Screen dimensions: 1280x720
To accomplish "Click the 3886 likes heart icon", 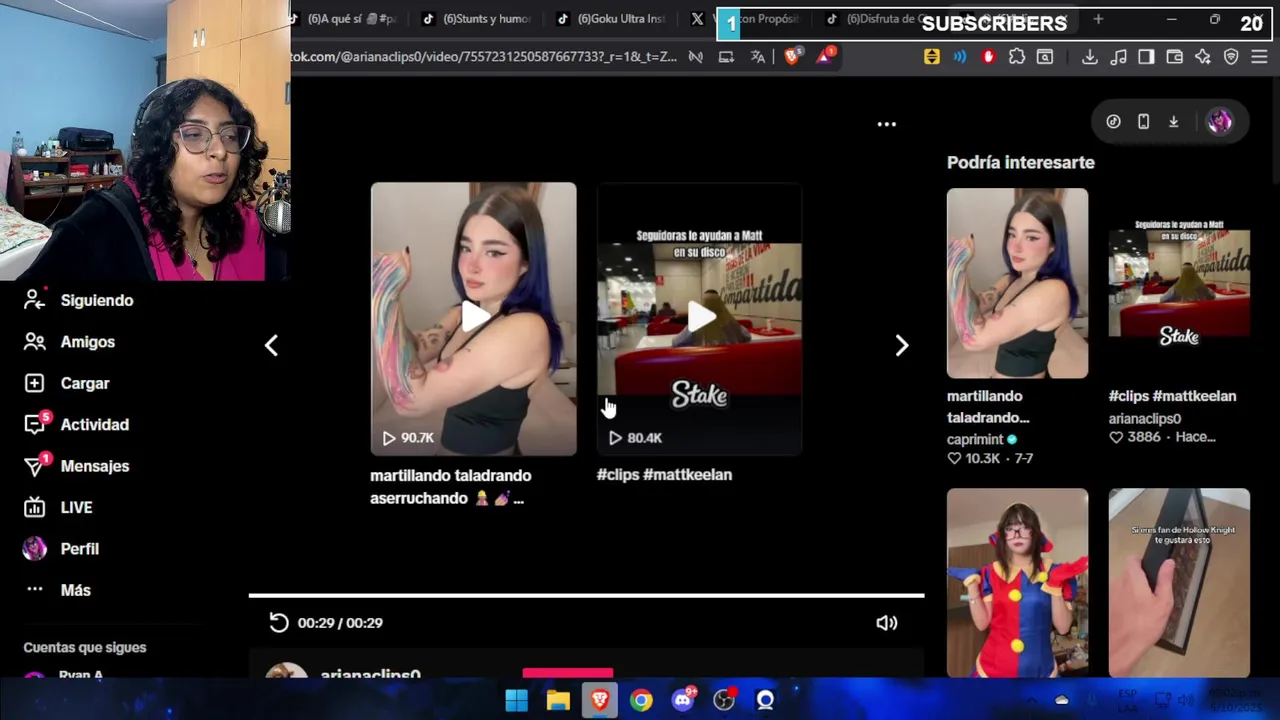I will (x=1116, y=437).
